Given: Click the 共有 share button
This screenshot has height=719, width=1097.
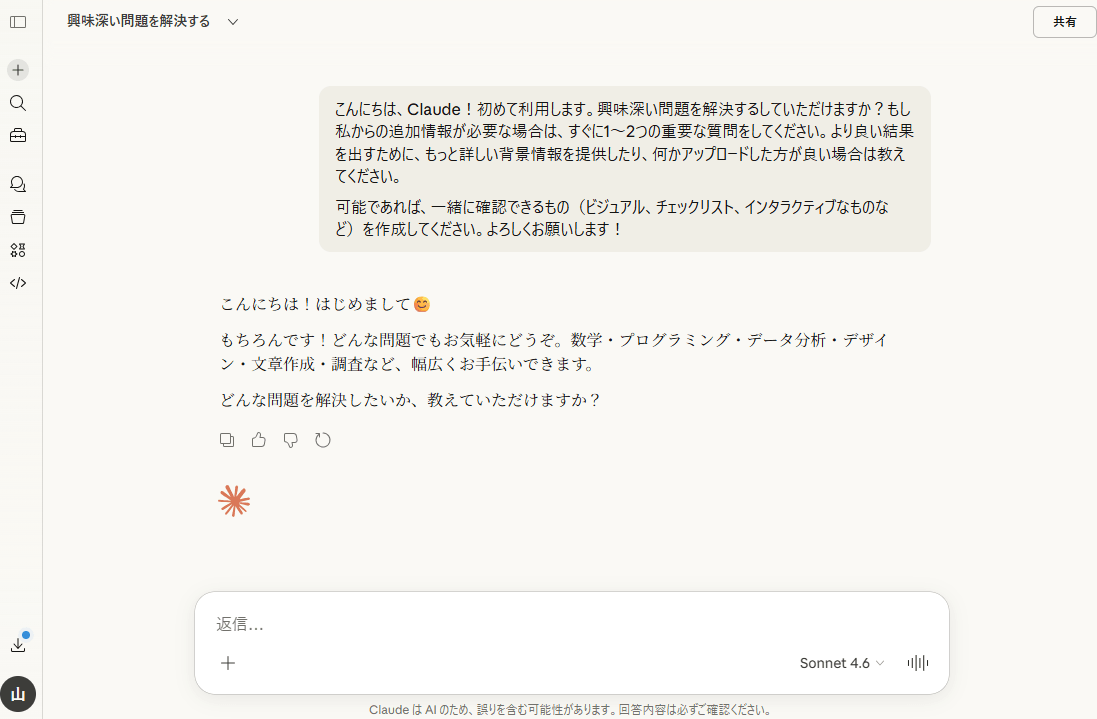Looking at the screenshot, I should tap(1064, 21).
